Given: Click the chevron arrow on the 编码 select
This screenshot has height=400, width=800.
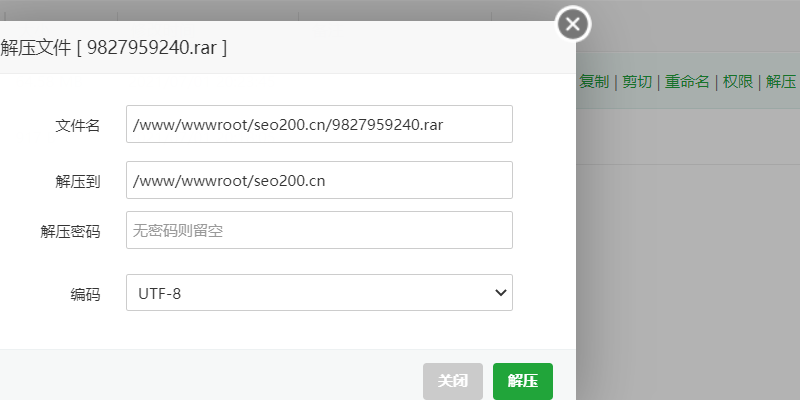Looking at the screenshot, I should pyautogui.click(x=501, y=293).
